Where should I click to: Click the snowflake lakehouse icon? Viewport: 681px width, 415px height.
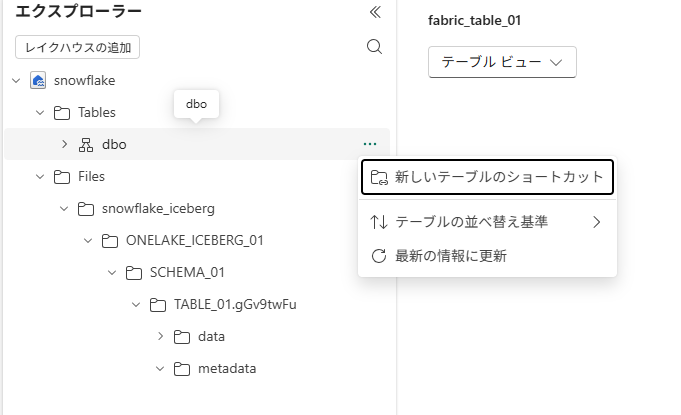[x=39, y=80]
